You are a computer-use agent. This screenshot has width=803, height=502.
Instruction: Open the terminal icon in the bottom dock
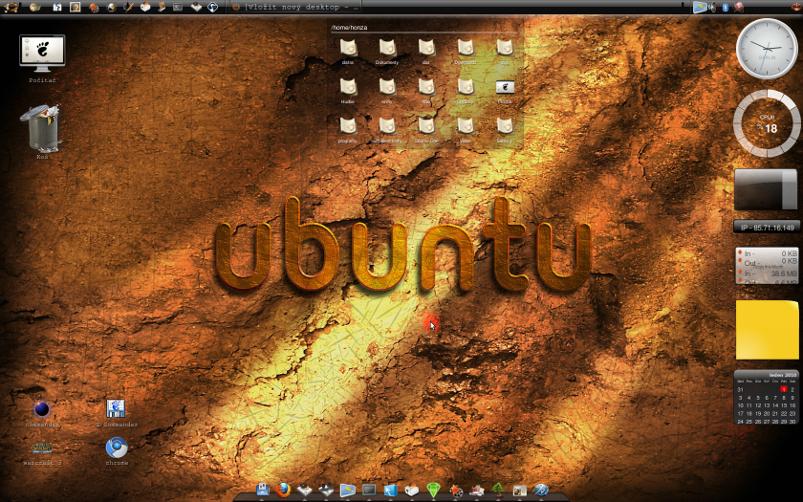point(369,490)
